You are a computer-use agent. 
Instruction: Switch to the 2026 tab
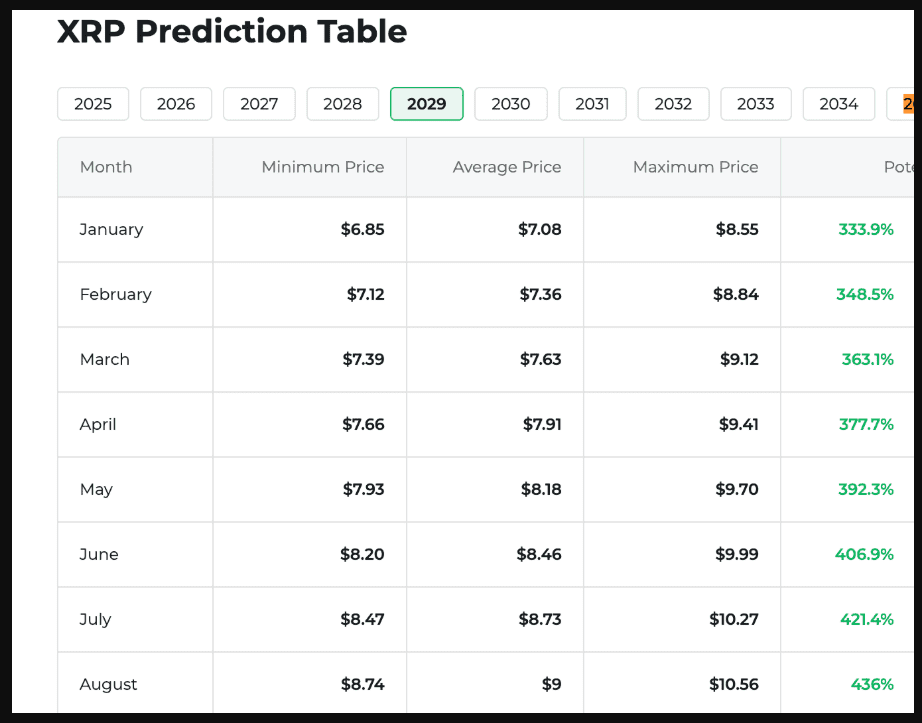click(x=176, y=104)
